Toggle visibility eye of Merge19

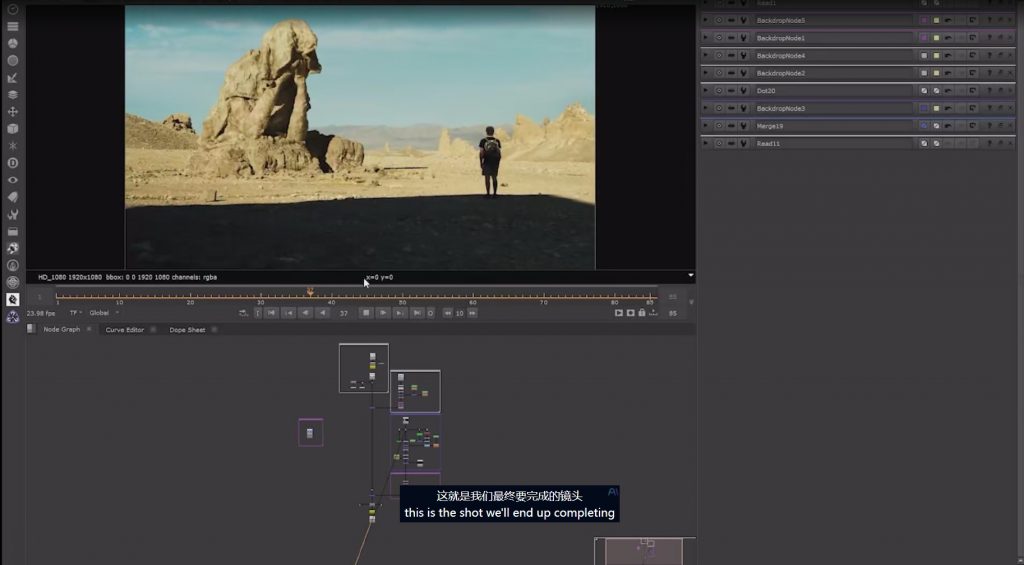pos(719,125)
